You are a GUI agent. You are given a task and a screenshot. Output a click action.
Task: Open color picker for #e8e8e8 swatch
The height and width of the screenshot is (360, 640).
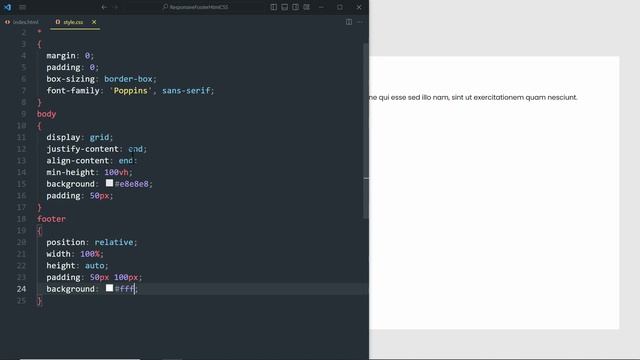(109, 183)
